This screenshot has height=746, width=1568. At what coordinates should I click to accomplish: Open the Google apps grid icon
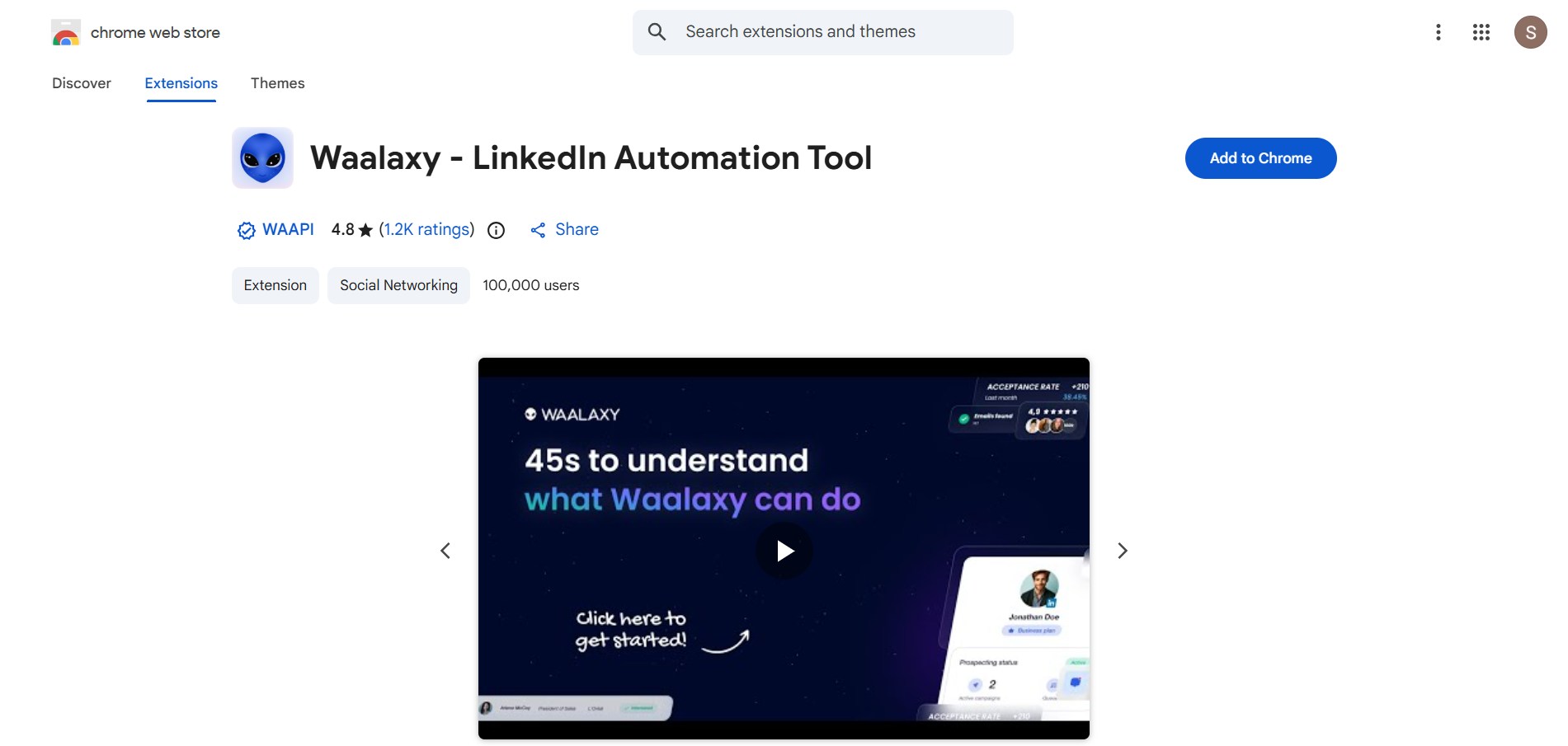1481,32
